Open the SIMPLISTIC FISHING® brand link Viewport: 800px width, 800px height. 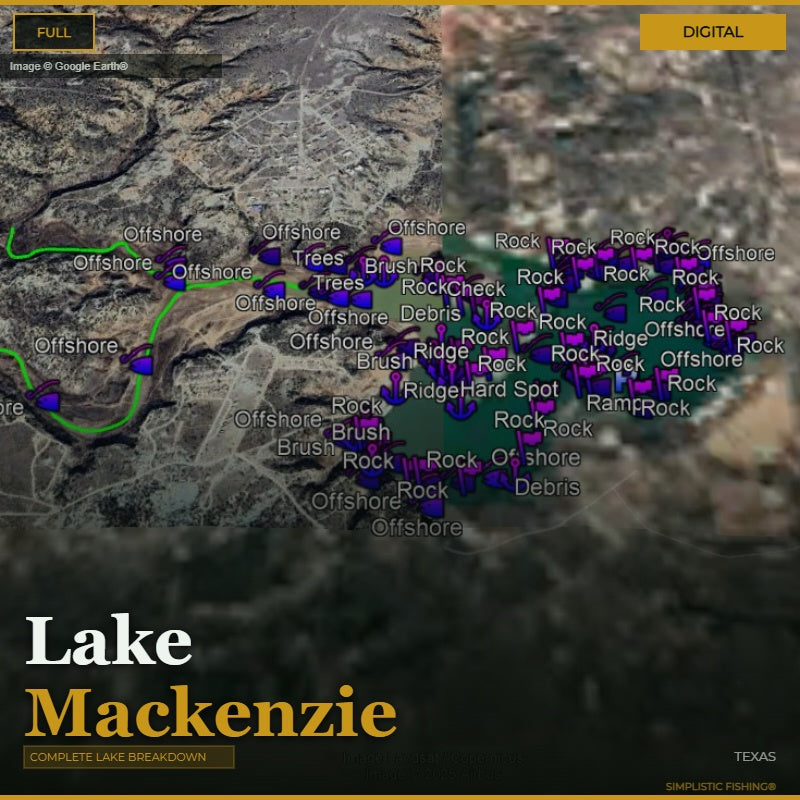720,786
